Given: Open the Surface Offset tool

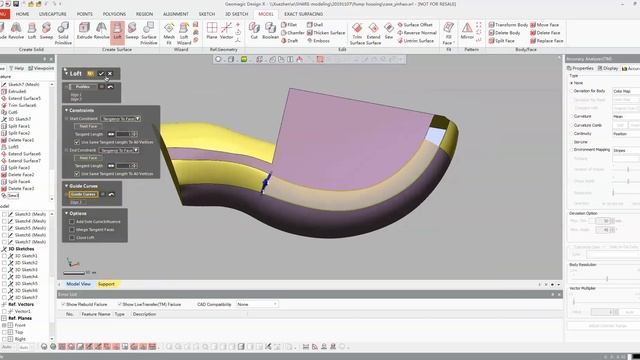Looking at the screenshot, I should click(415, 25).
